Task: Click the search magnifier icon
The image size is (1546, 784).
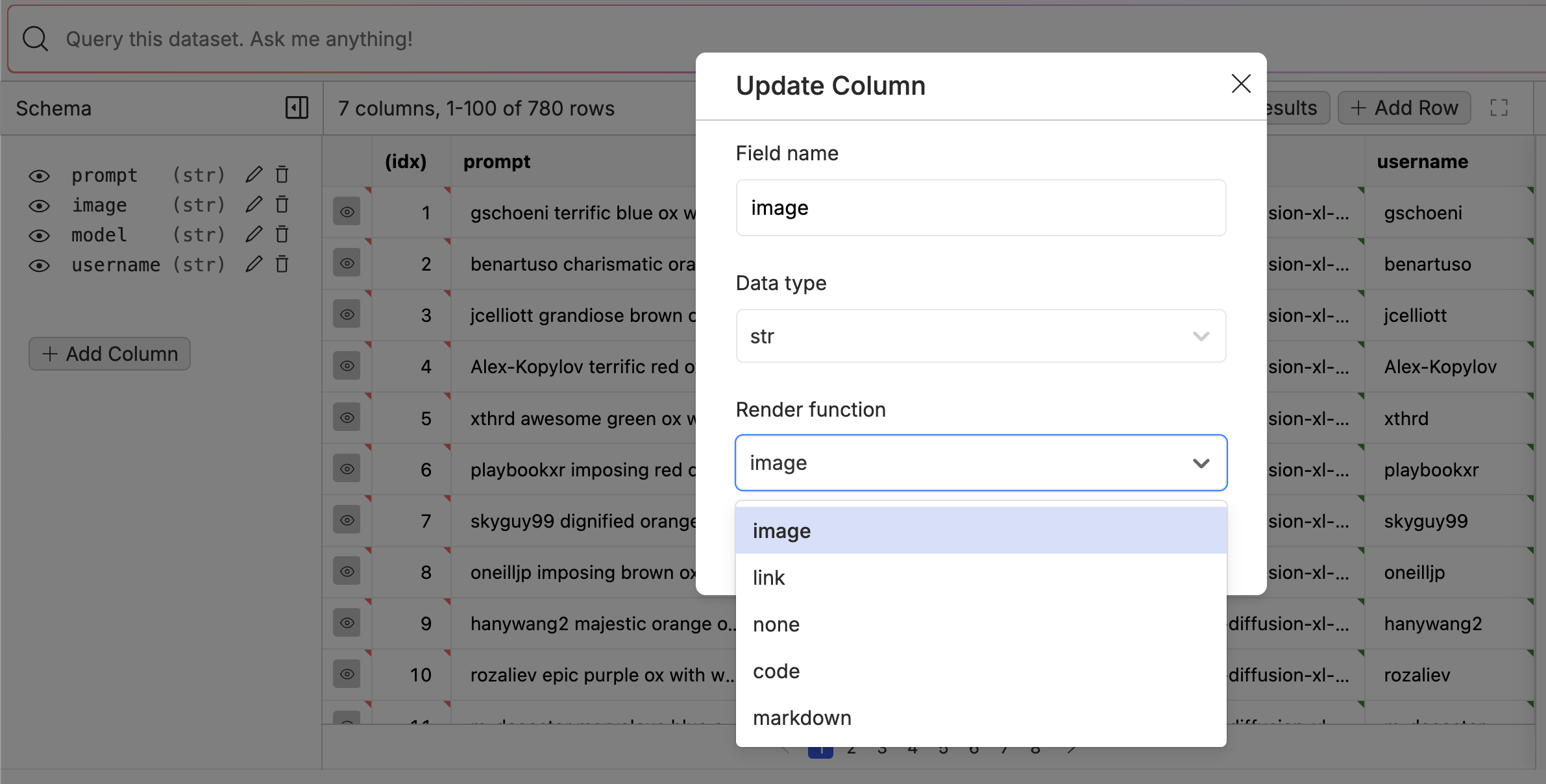Action: coord(36,39)
